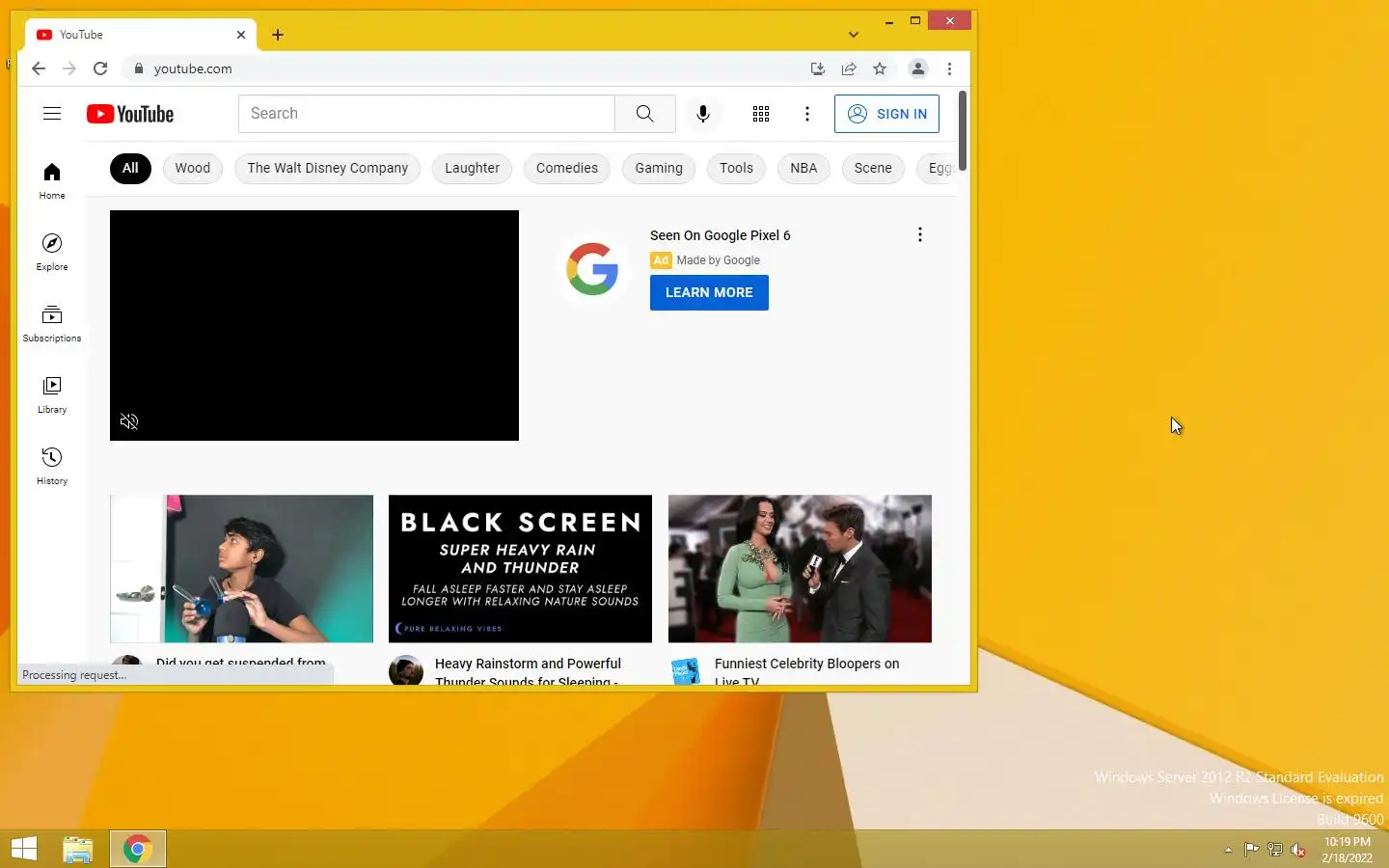1389x868 pixels.
Task: Select the Tools filter chip
Action: pyautogui.click(x=737, y=168)
